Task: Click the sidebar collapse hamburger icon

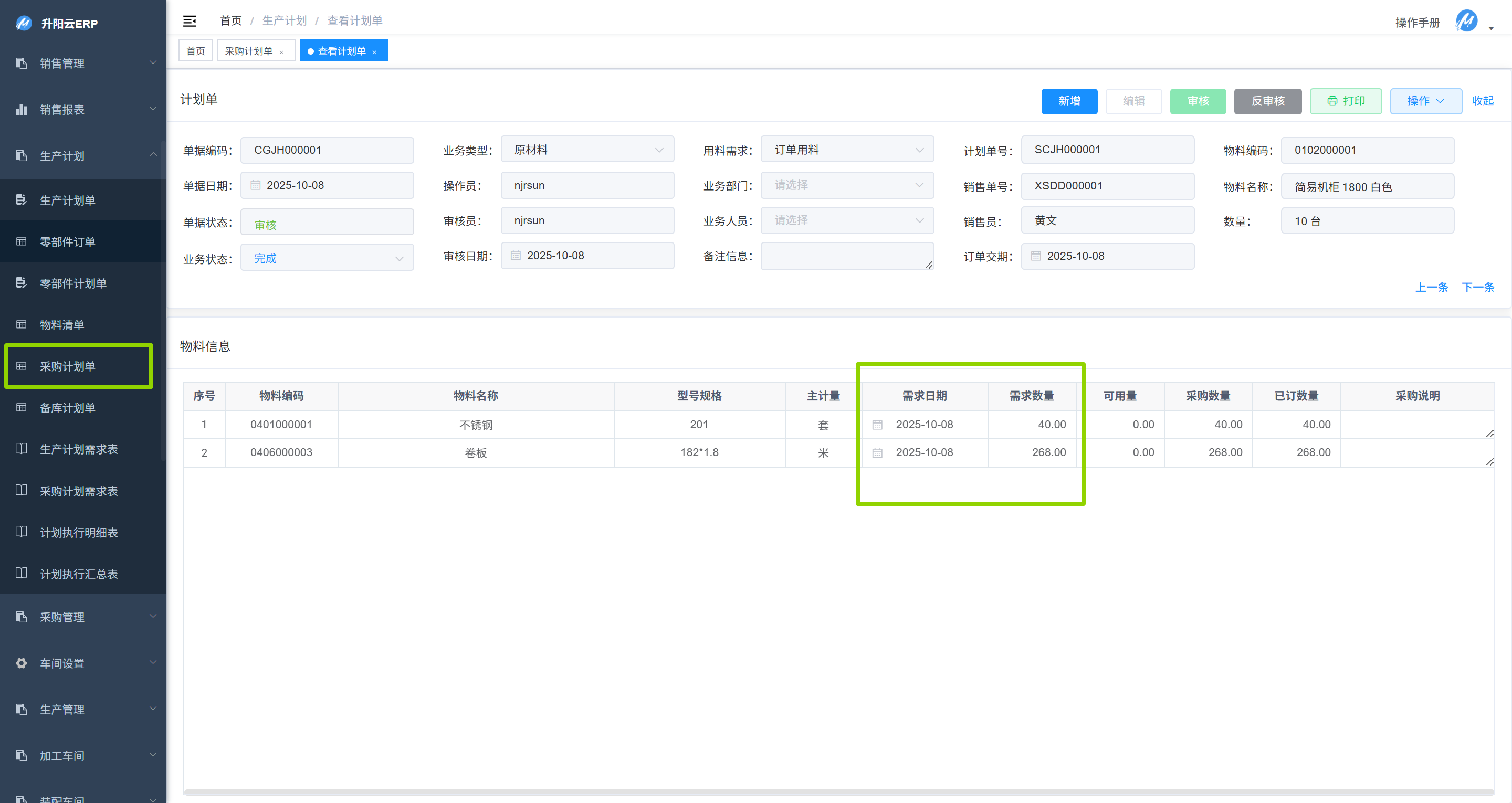Action: click(189, 21)
